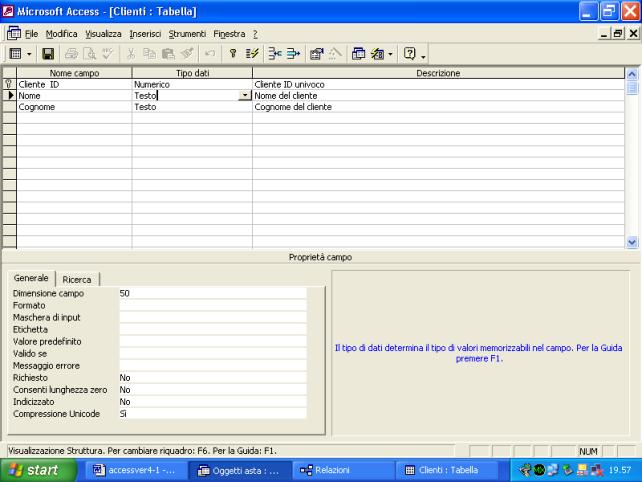Click the grayed Build wand icon

pos(335,54)
